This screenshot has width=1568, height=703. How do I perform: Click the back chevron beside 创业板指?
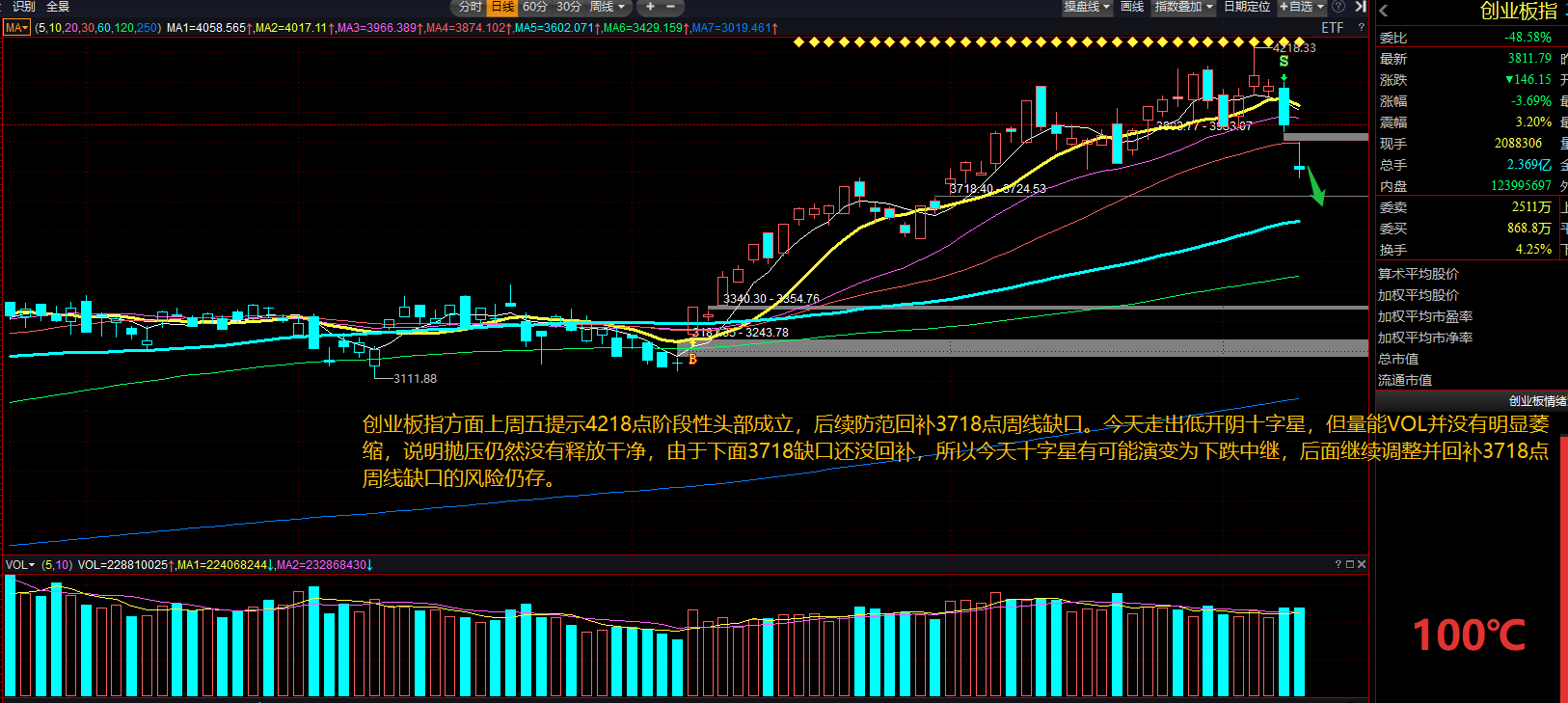[x=1384, y=12]
